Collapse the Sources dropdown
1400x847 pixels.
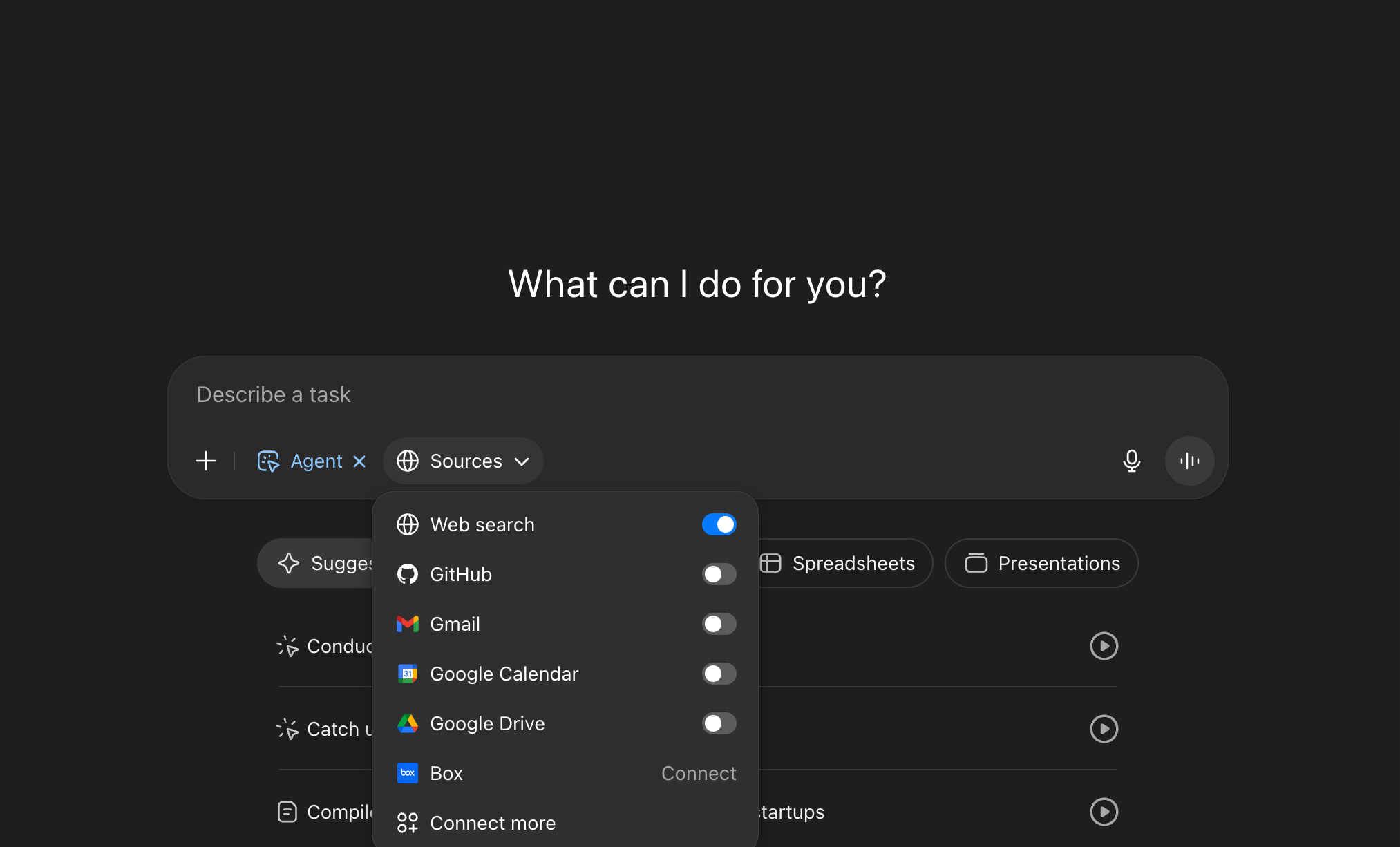click(x=463, y=461)
